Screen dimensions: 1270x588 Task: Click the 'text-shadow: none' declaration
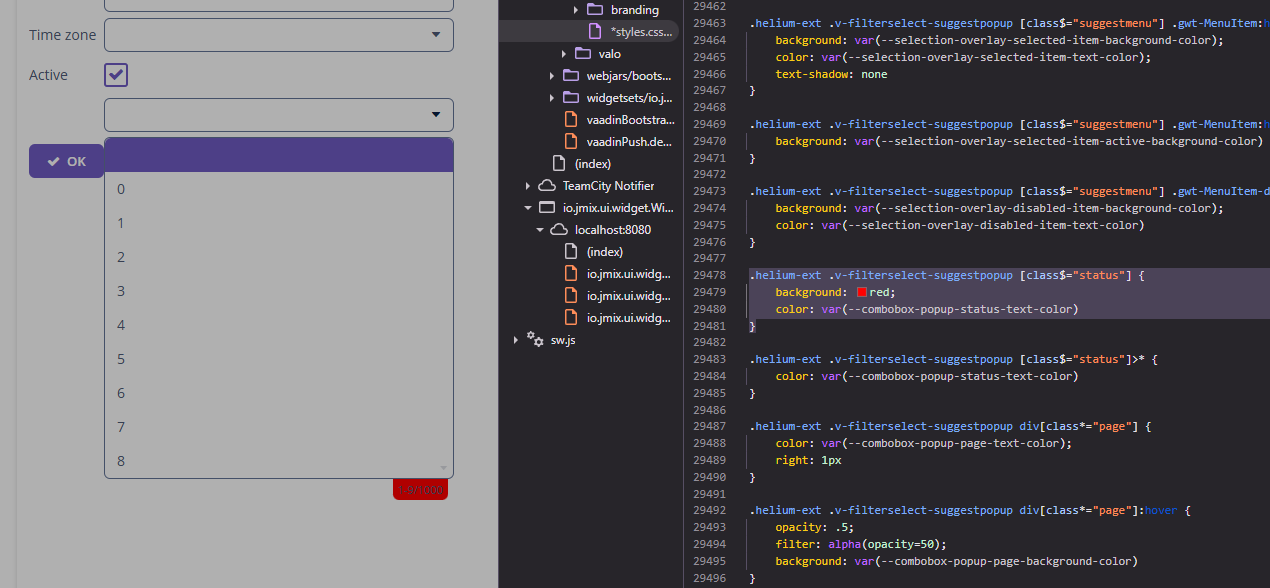[831, 74]
